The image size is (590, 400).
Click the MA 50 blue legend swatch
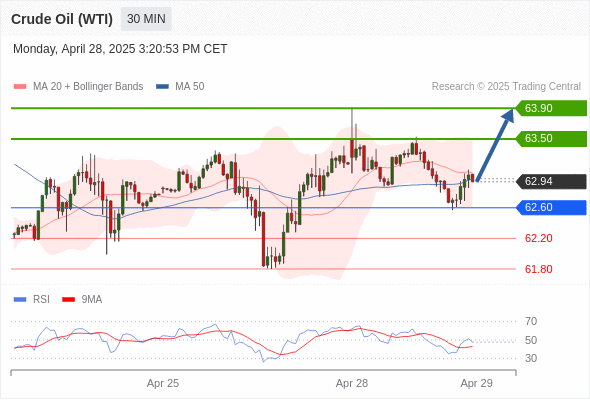162,87
